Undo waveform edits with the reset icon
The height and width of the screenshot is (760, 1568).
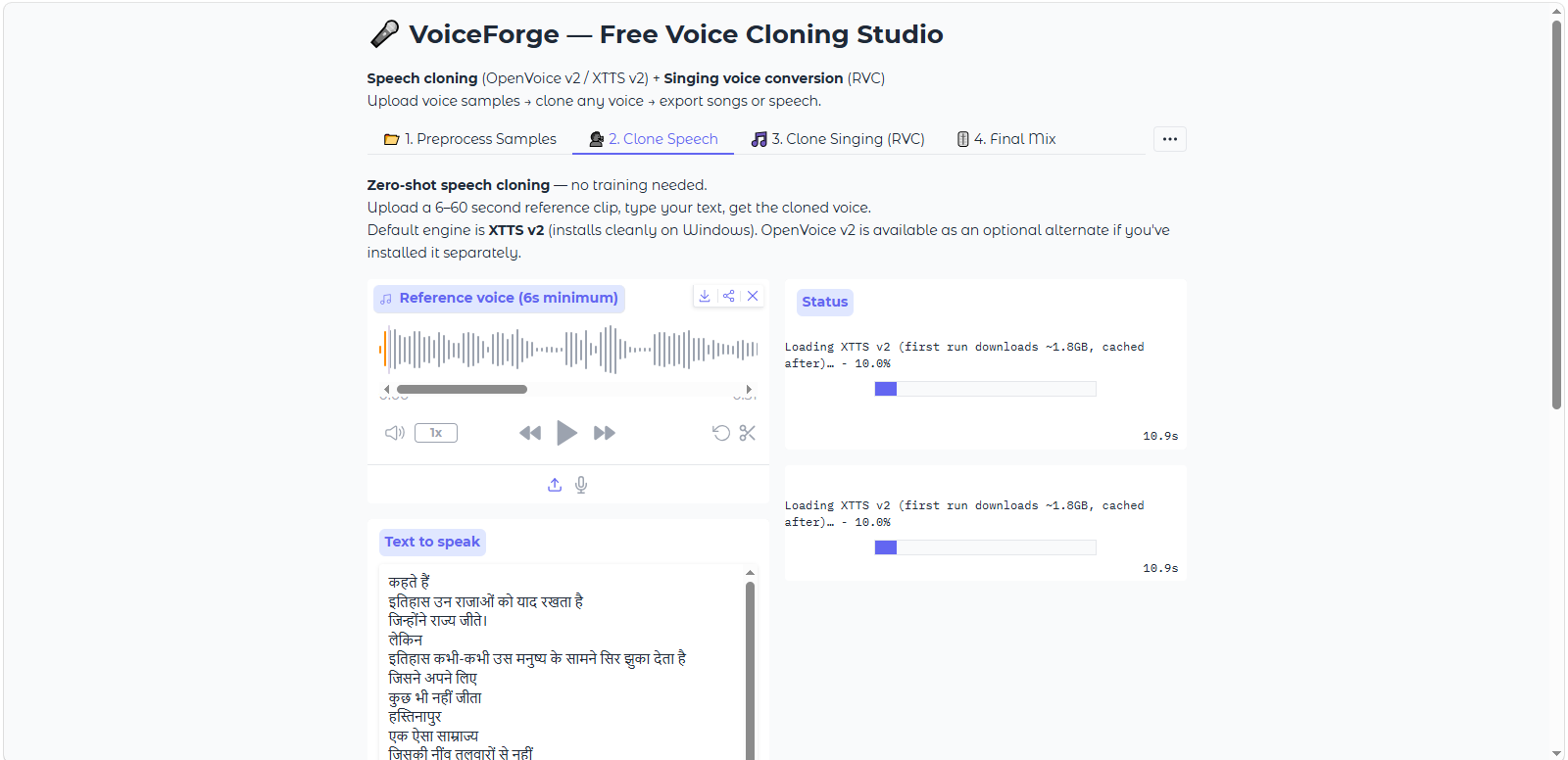(x=721, y=433)
